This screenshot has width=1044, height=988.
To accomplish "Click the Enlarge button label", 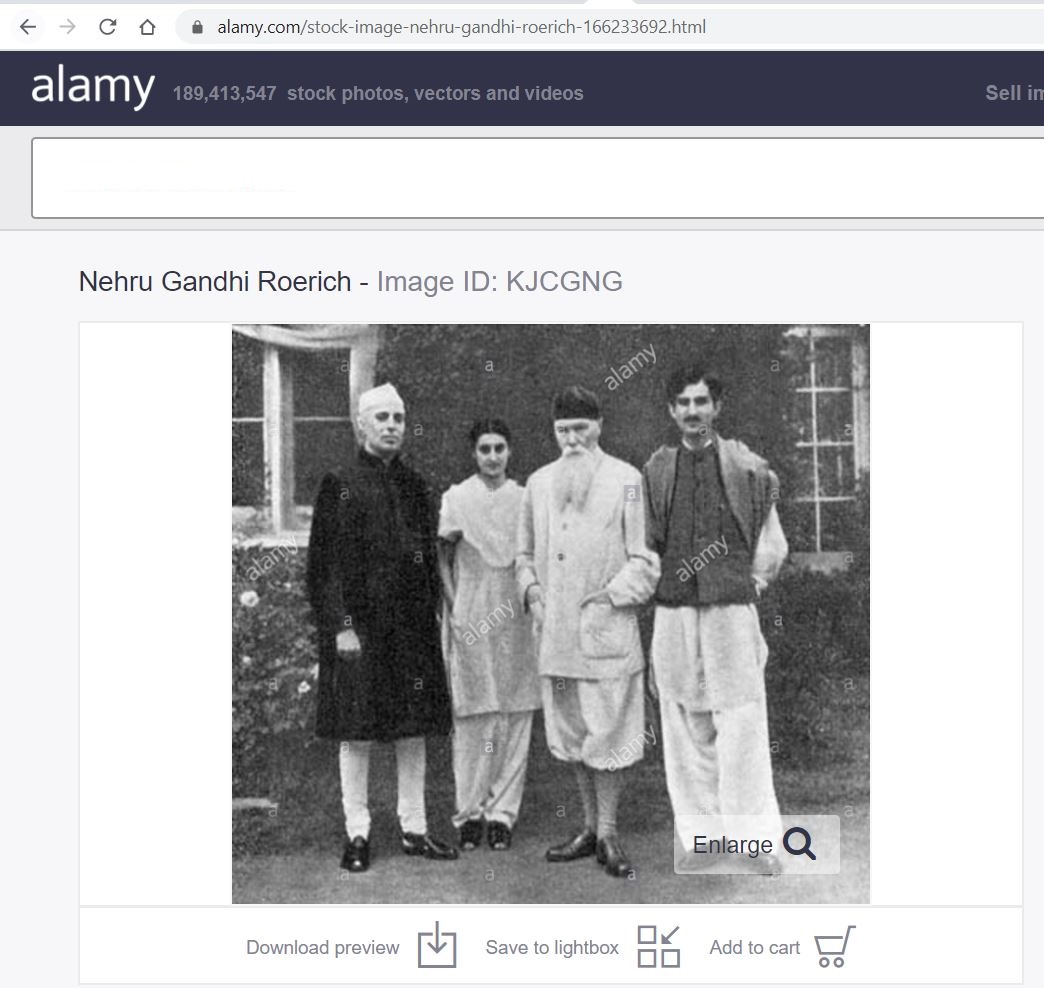I will click(x=732, y=845).
